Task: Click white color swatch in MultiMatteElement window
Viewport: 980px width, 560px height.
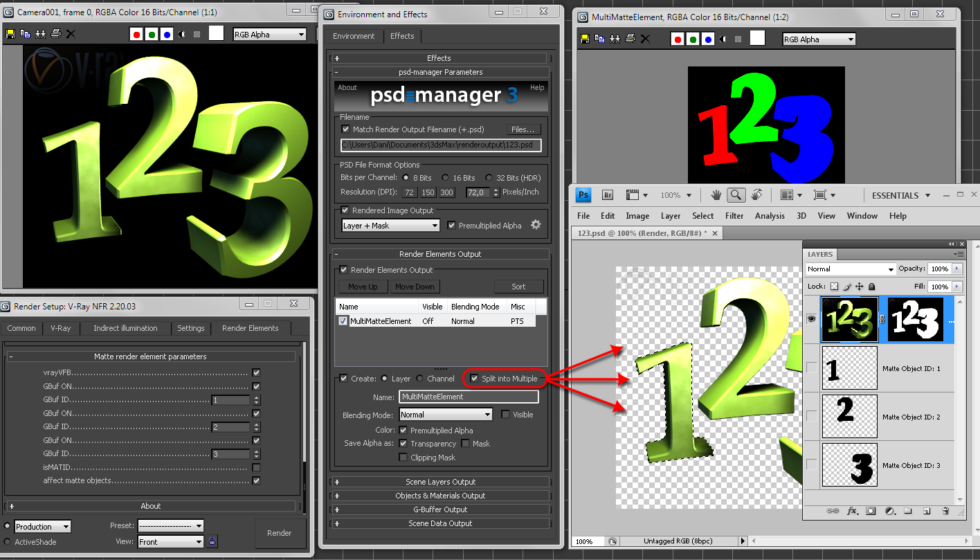Action: (x=757, y=39)
